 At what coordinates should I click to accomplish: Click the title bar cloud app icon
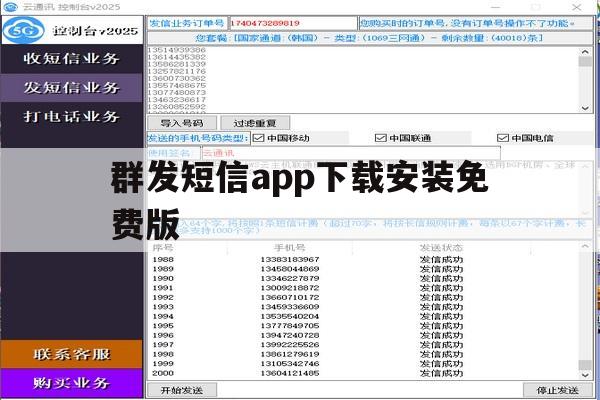[10, 7]
